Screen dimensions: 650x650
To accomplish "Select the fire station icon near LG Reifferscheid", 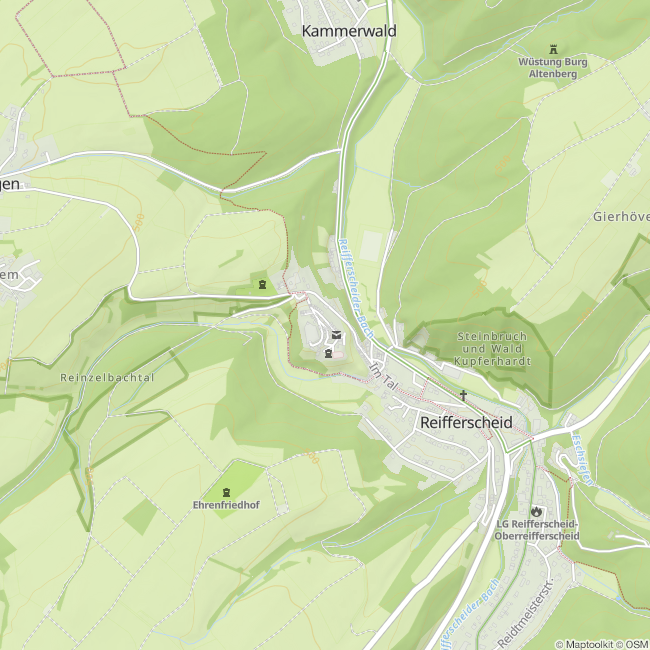I will pos(537,511).
